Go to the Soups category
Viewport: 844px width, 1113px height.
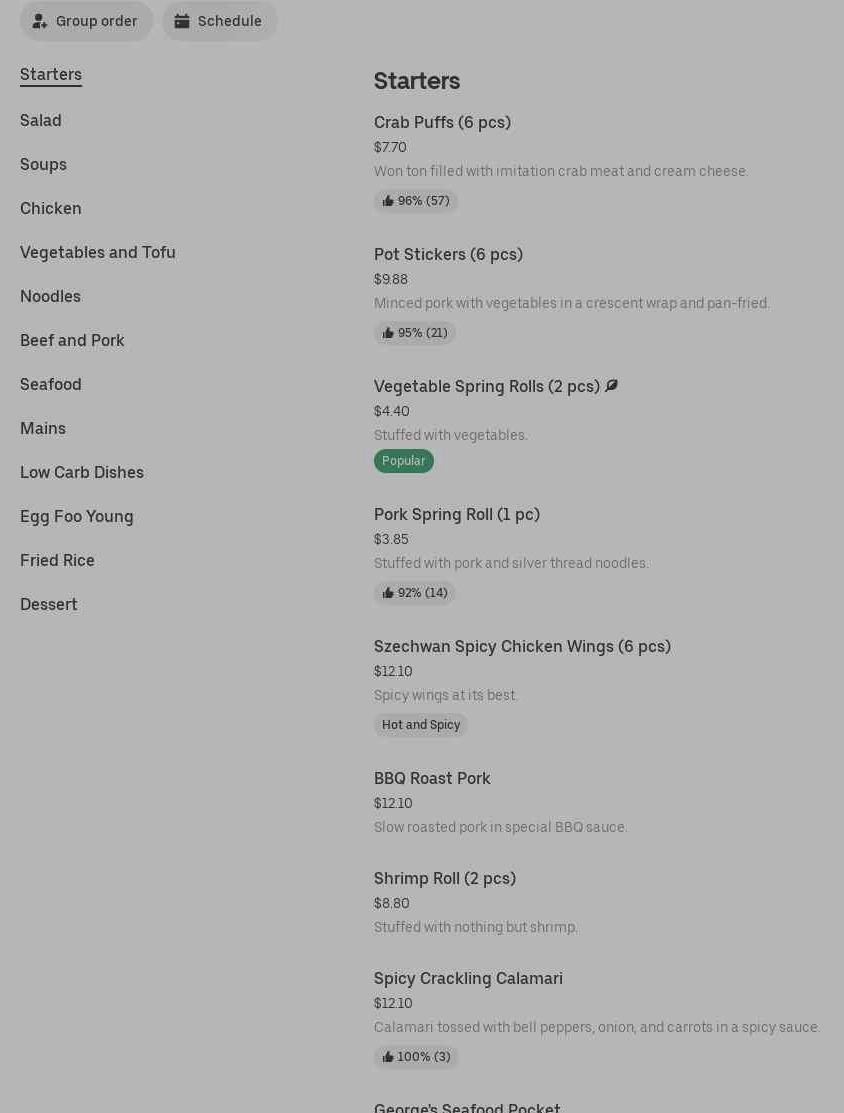(43, 164)
